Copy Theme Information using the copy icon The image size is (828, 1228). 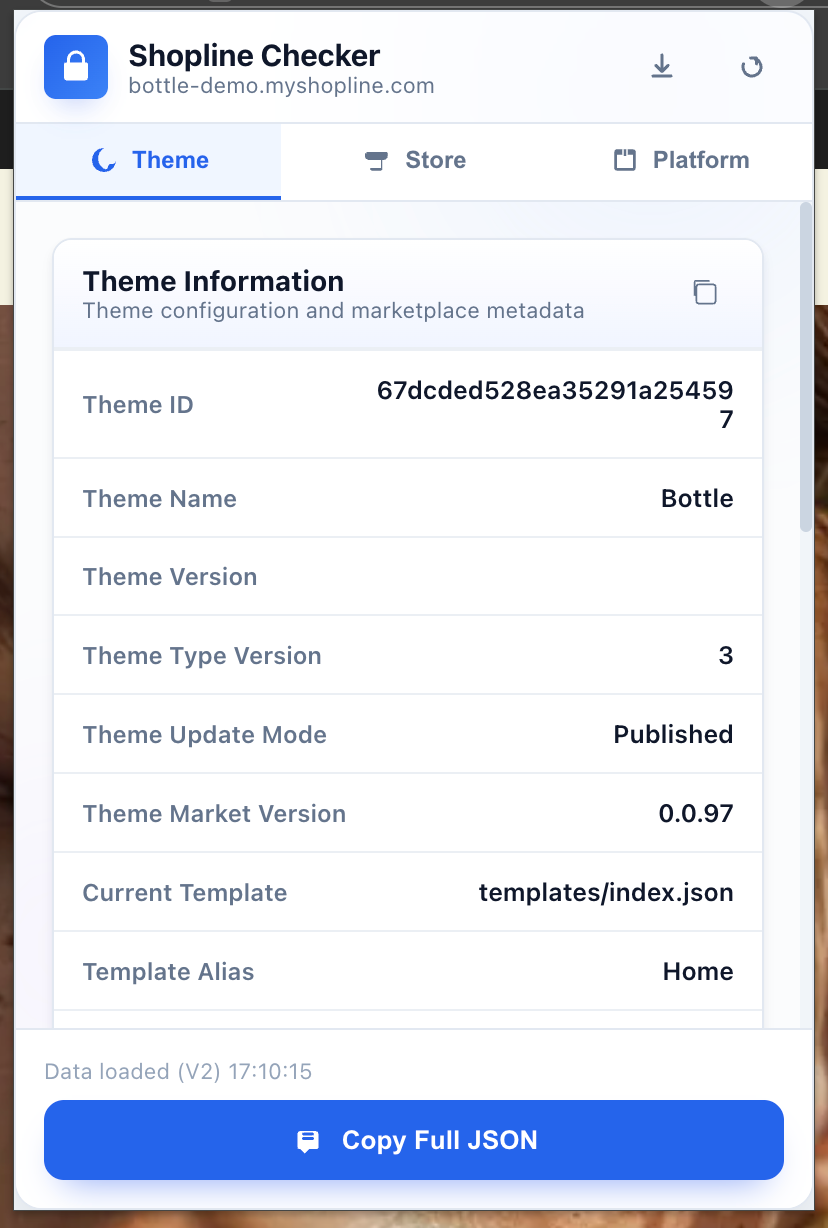coord(705,292)
